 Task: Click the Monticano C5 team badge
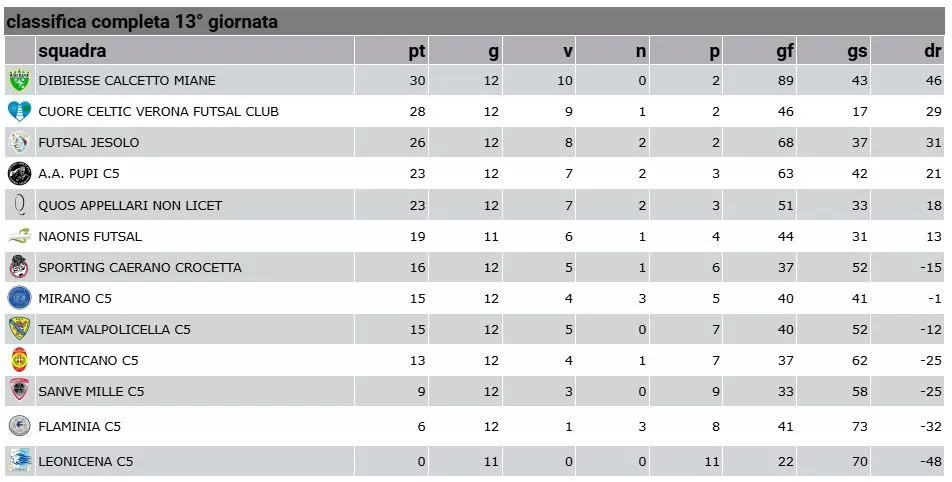[x=19, y=360]
